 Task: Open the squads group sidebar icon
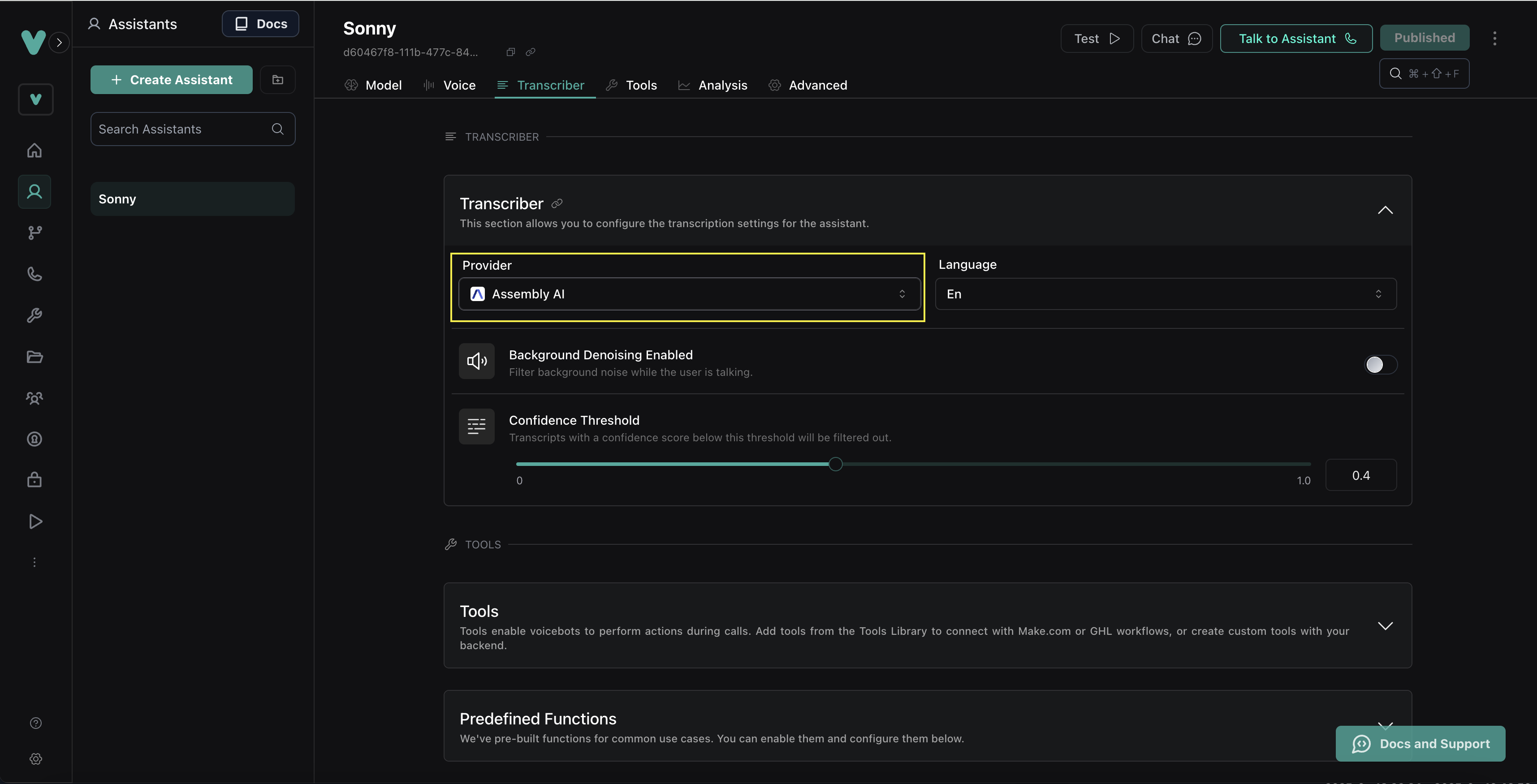click(35, 398)
